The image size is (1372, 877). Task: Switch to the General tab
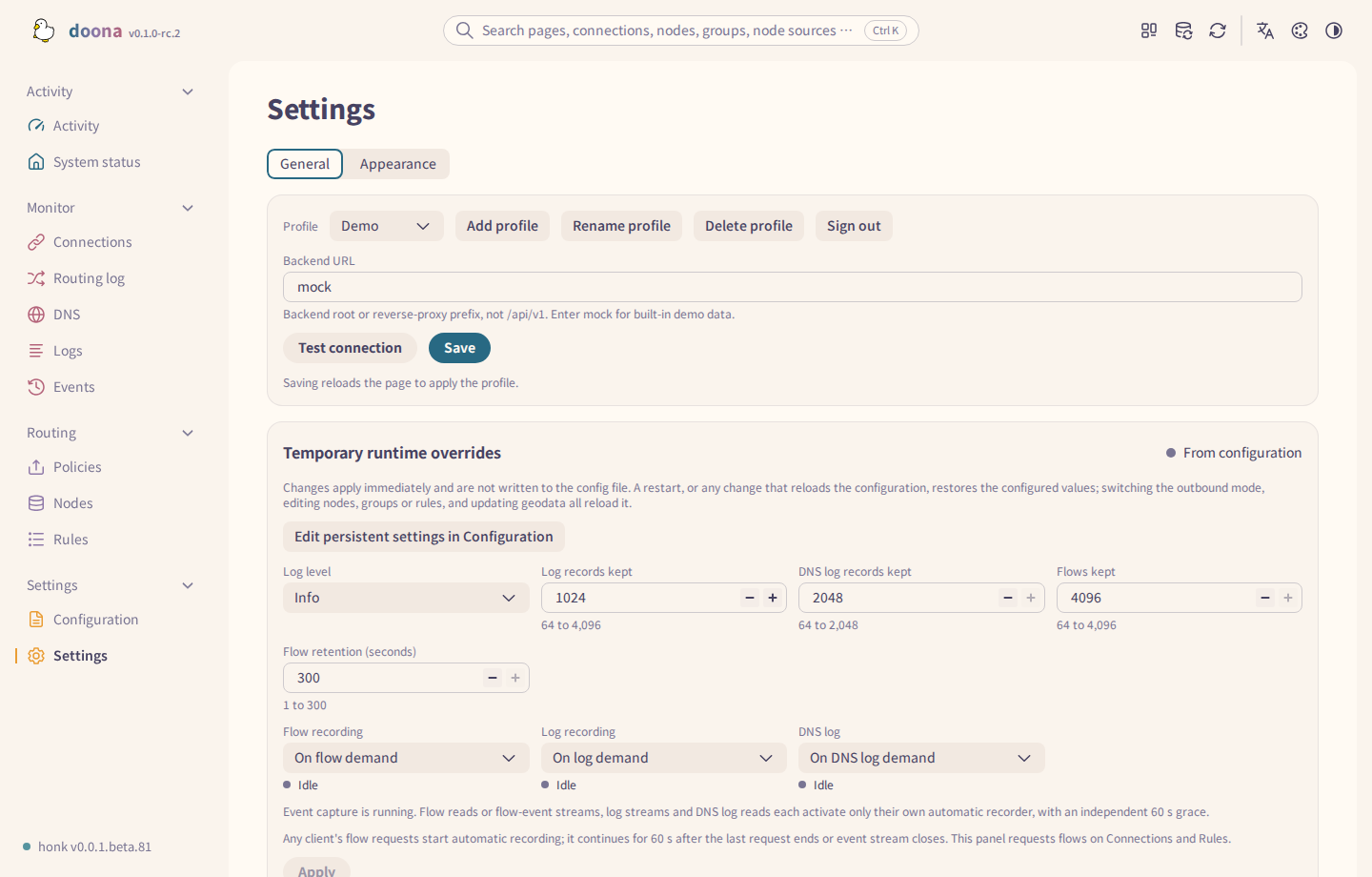[305, 164]
